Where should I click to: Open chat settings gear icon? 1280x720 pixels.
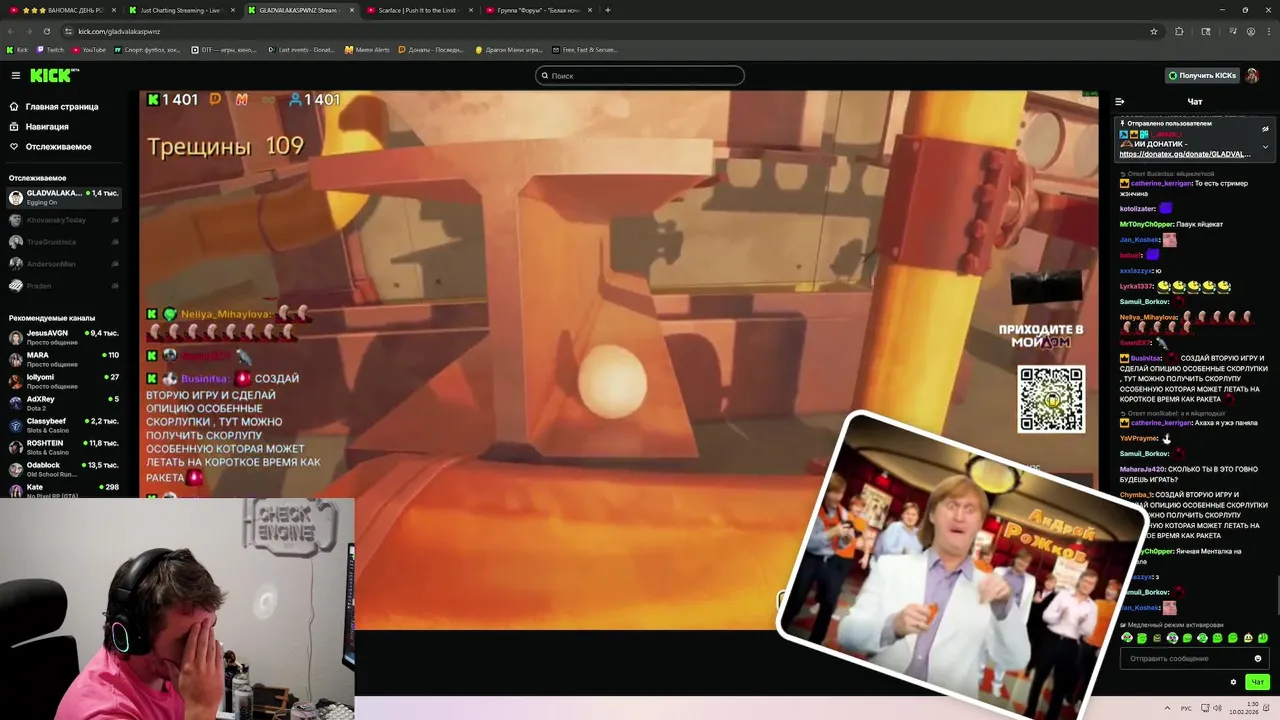(1233, 682)
